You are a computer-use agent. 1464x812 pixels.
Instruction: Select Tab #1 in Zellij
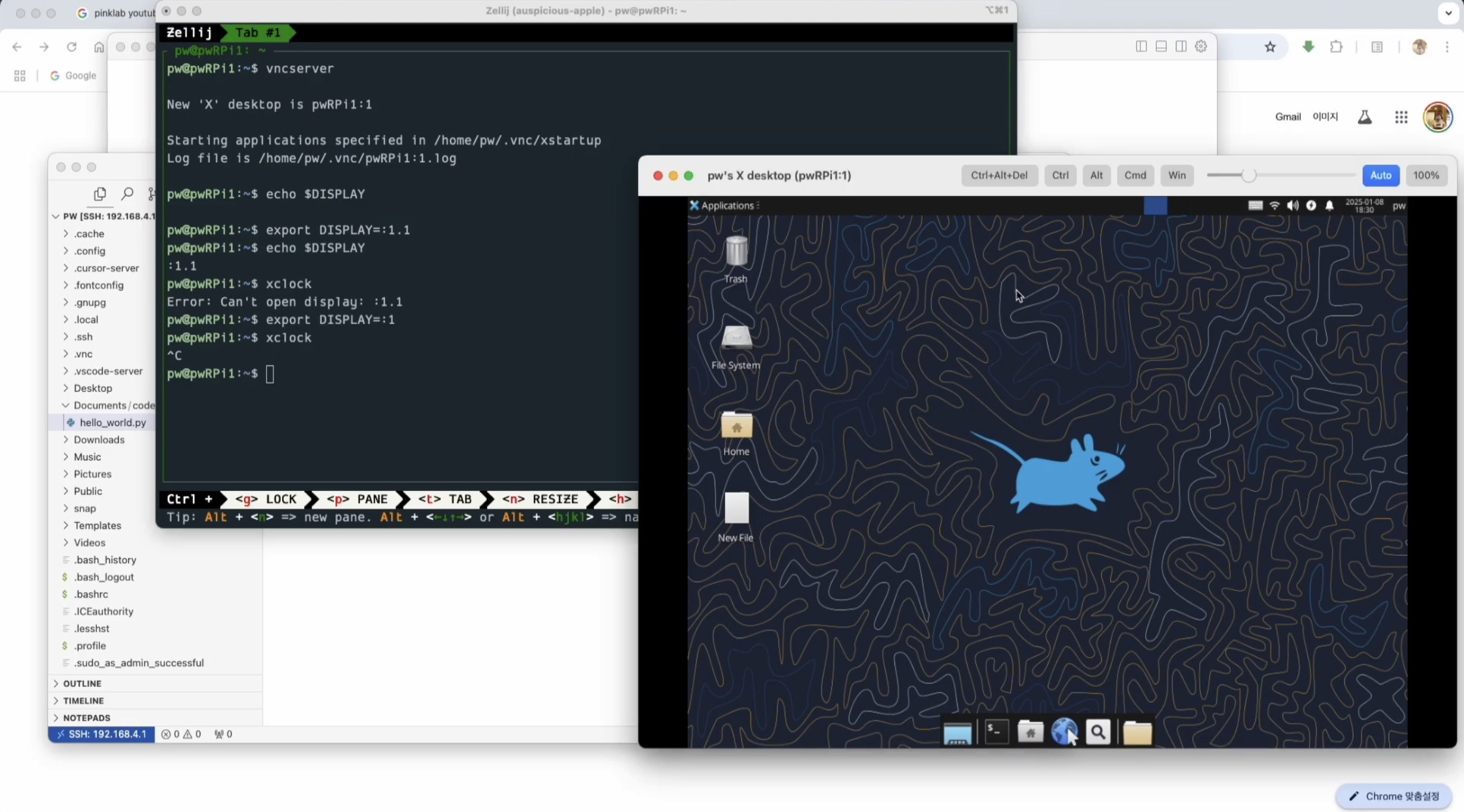coord(257,32)
